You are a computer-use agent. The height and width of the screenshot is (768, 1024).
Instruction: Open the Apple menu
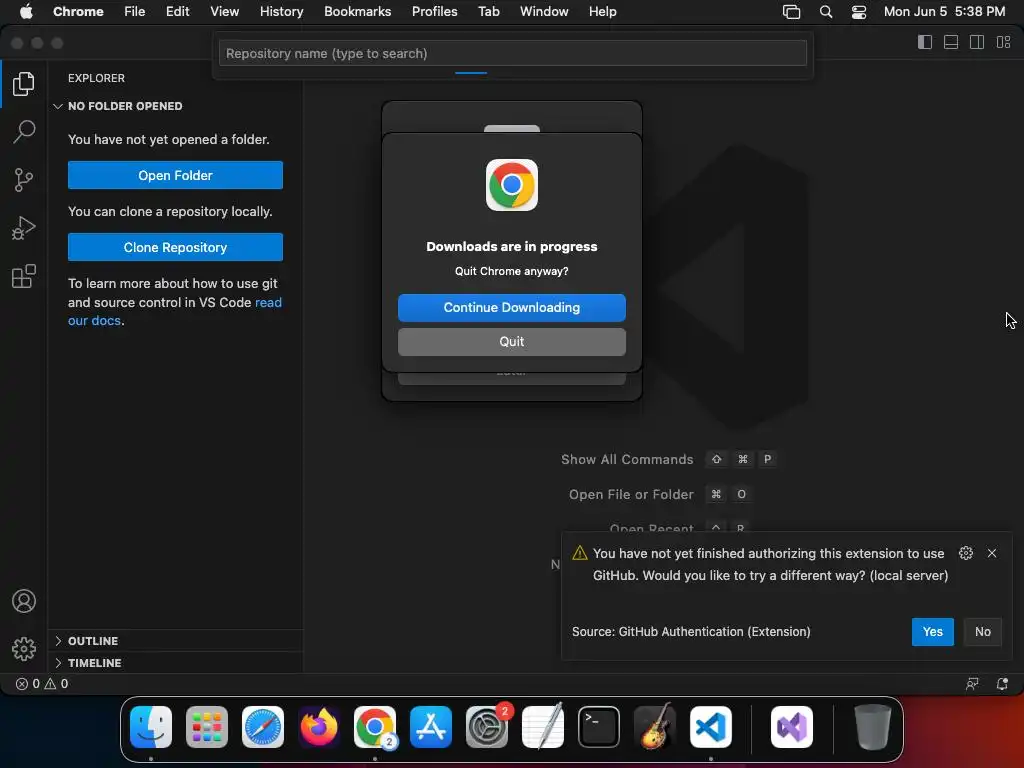coord(26,11)
